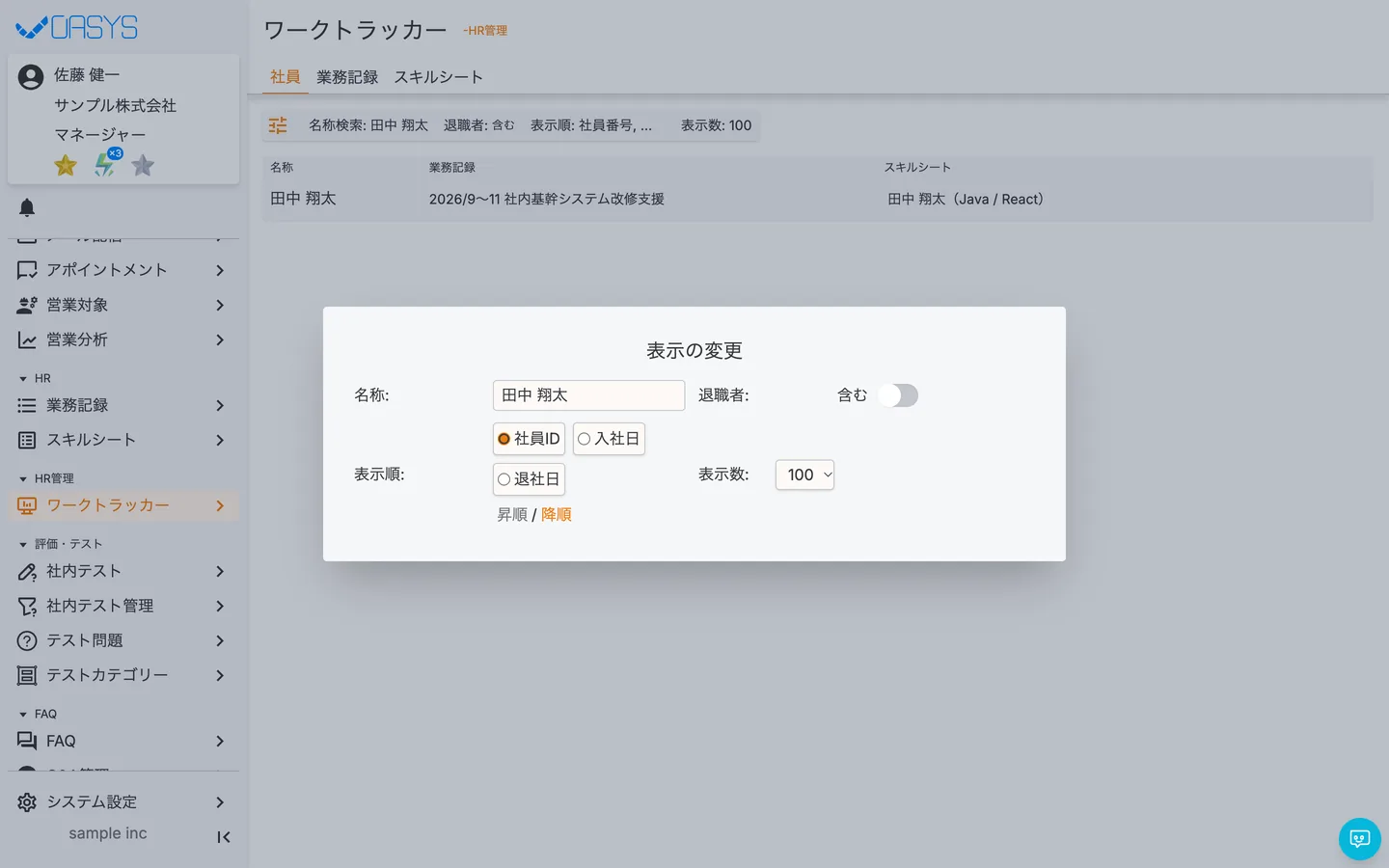Open テスト問題 in the sidebar

click(123, 640)
